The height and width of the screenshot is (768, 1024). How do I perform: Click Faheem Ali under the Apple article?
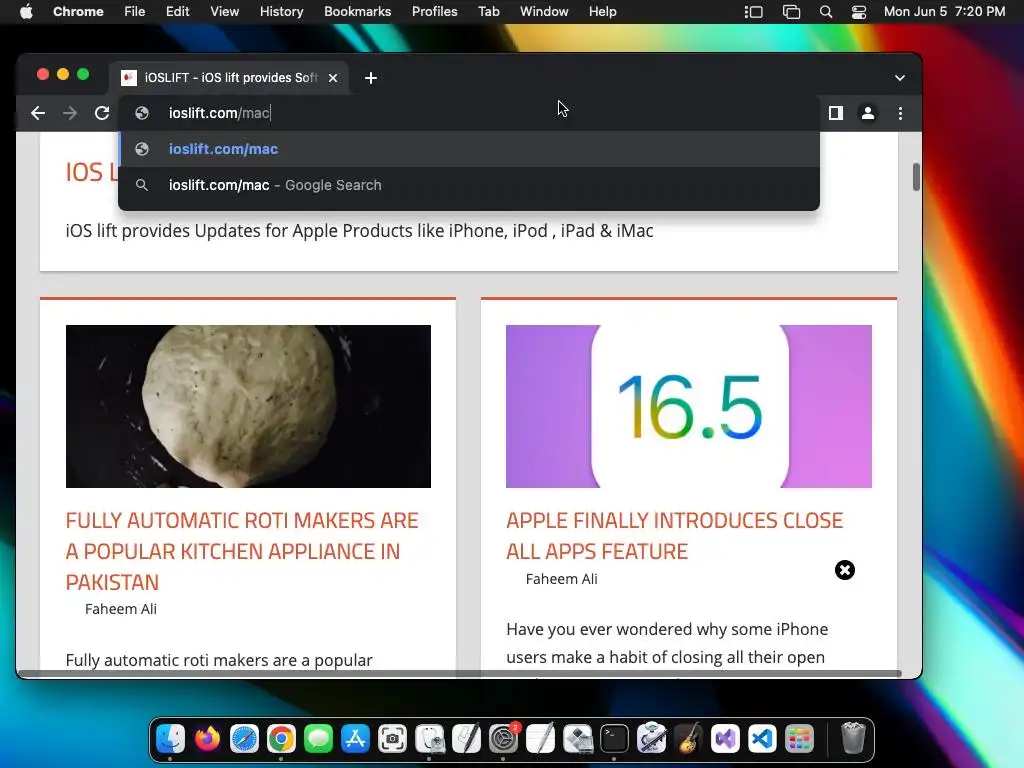pos(562,579)
